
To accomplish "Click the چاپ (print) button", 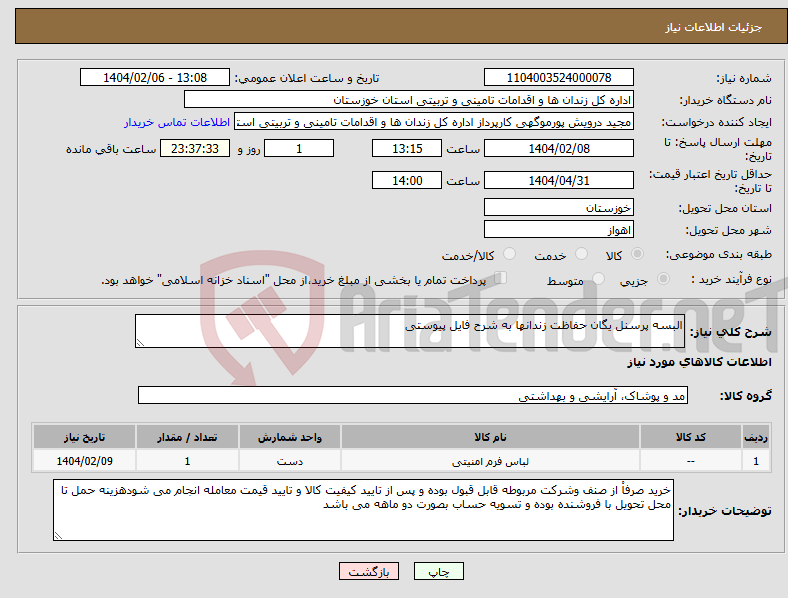I will pyautogui.click(x=438, y=571).
